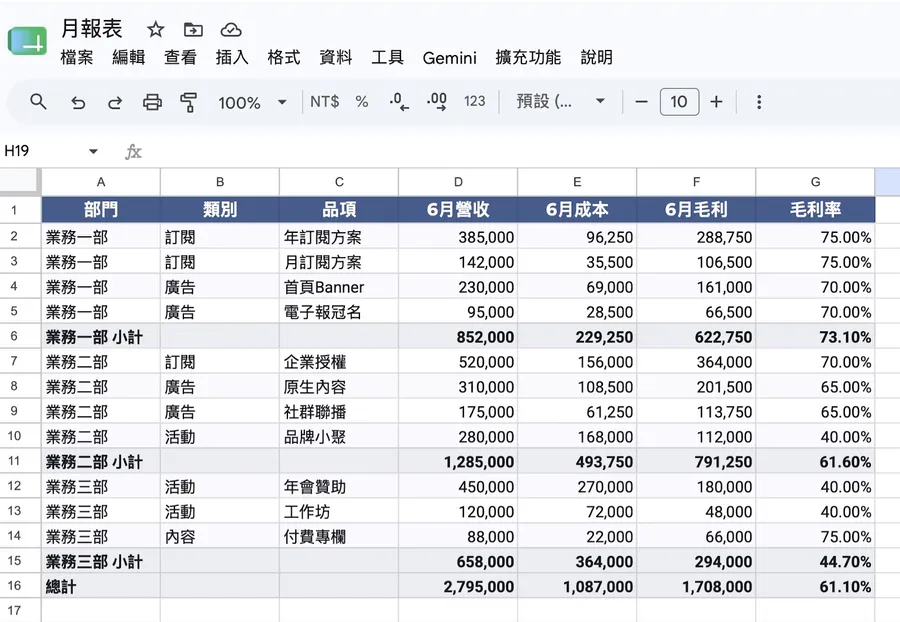This screenshot has height=622, width=900.
Task: Open the 插入 menu
Action: pyautogui.click(x=231, y=57)
